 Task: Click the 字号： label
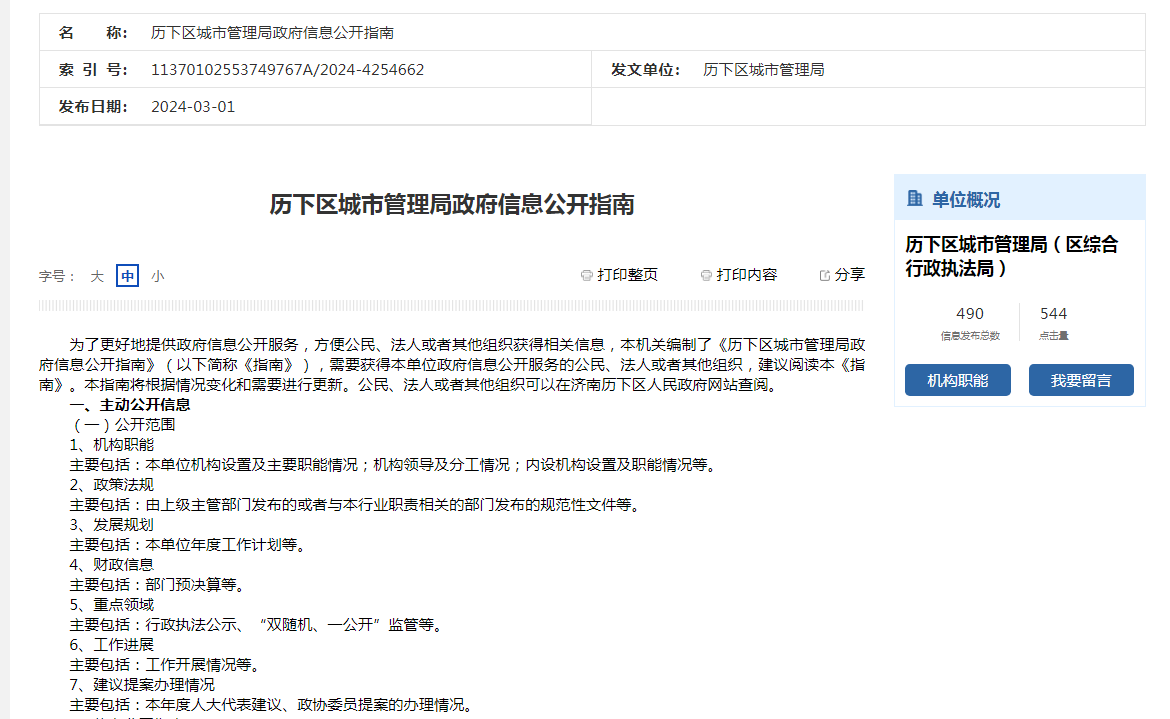(x=57, y=276)
